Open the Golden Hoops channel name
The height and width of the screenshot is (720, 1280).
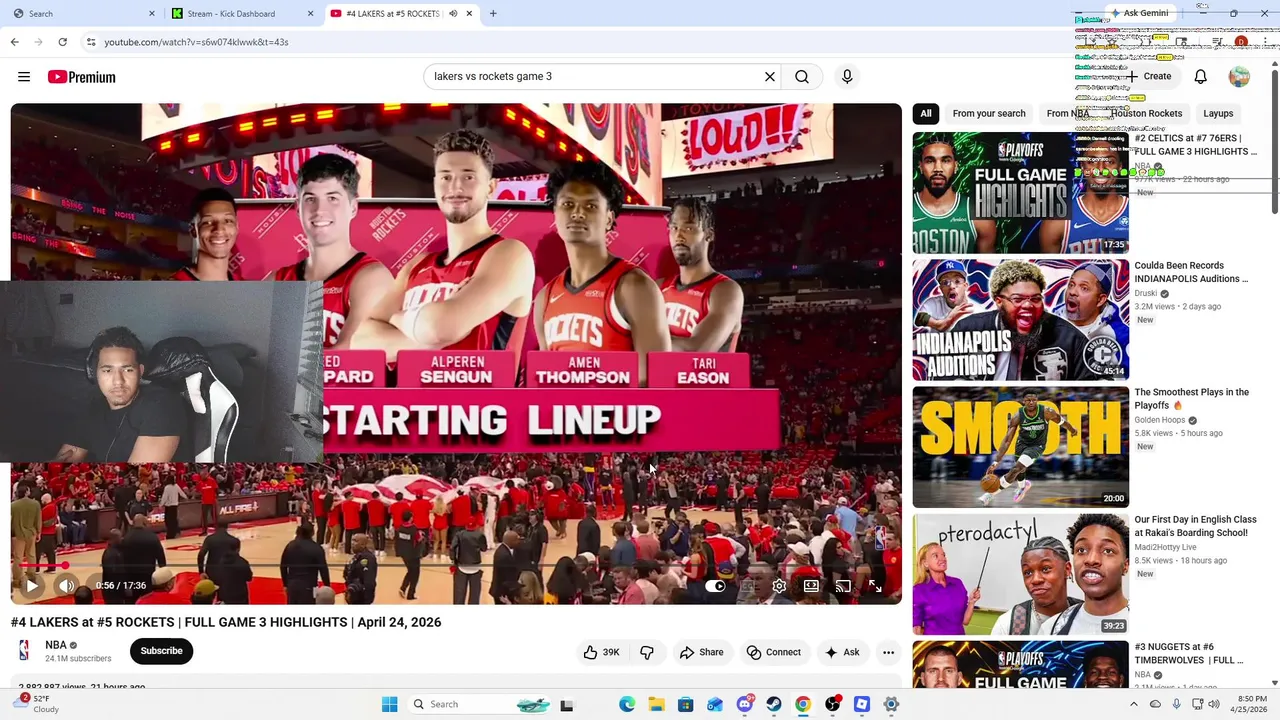pyautogui.click(x=1160, y=420)
